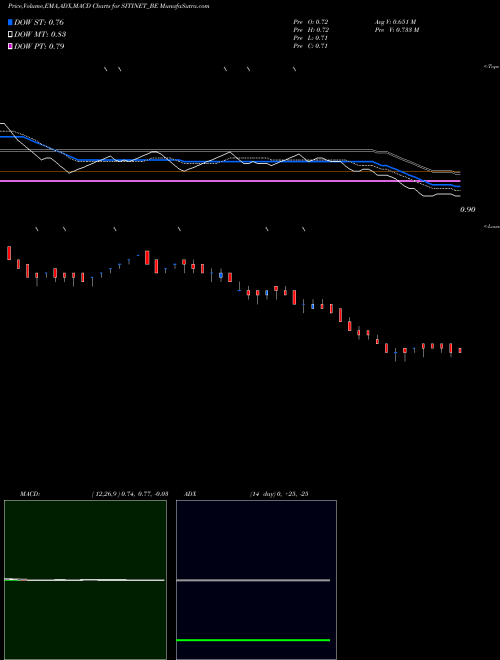Click the MACD (12,26,9) values text
This screenshot has height=660, width=500.
[x=130, y=494]
